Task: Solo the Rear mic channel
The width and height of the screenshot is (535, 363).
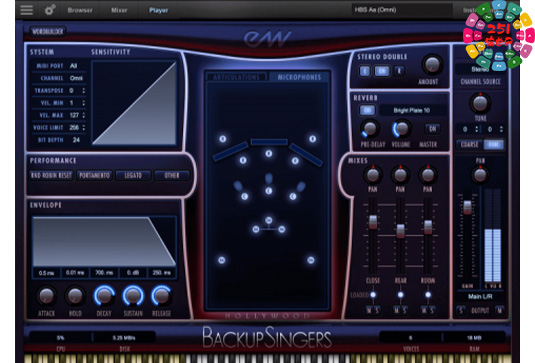Action: (x=404, y=310)
